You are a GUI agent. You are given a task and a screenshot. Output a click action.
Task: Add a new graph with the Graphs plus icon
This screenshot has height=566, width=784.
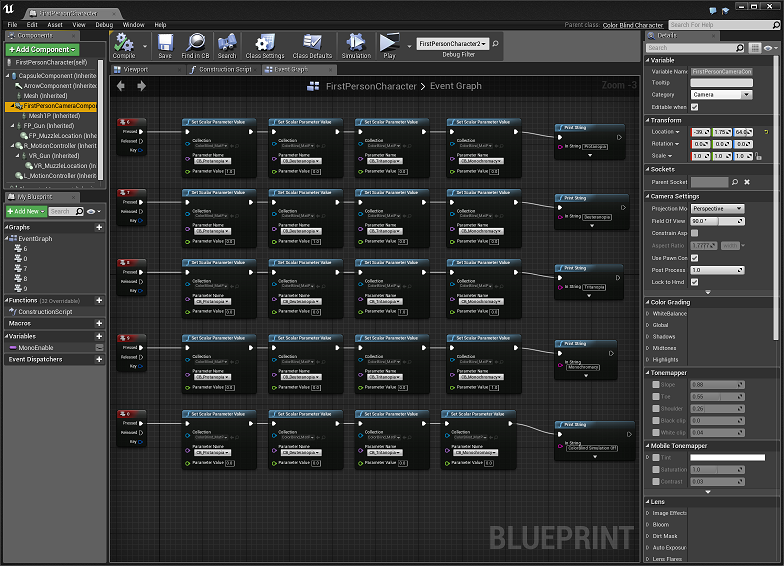click(x=99, y=228)
